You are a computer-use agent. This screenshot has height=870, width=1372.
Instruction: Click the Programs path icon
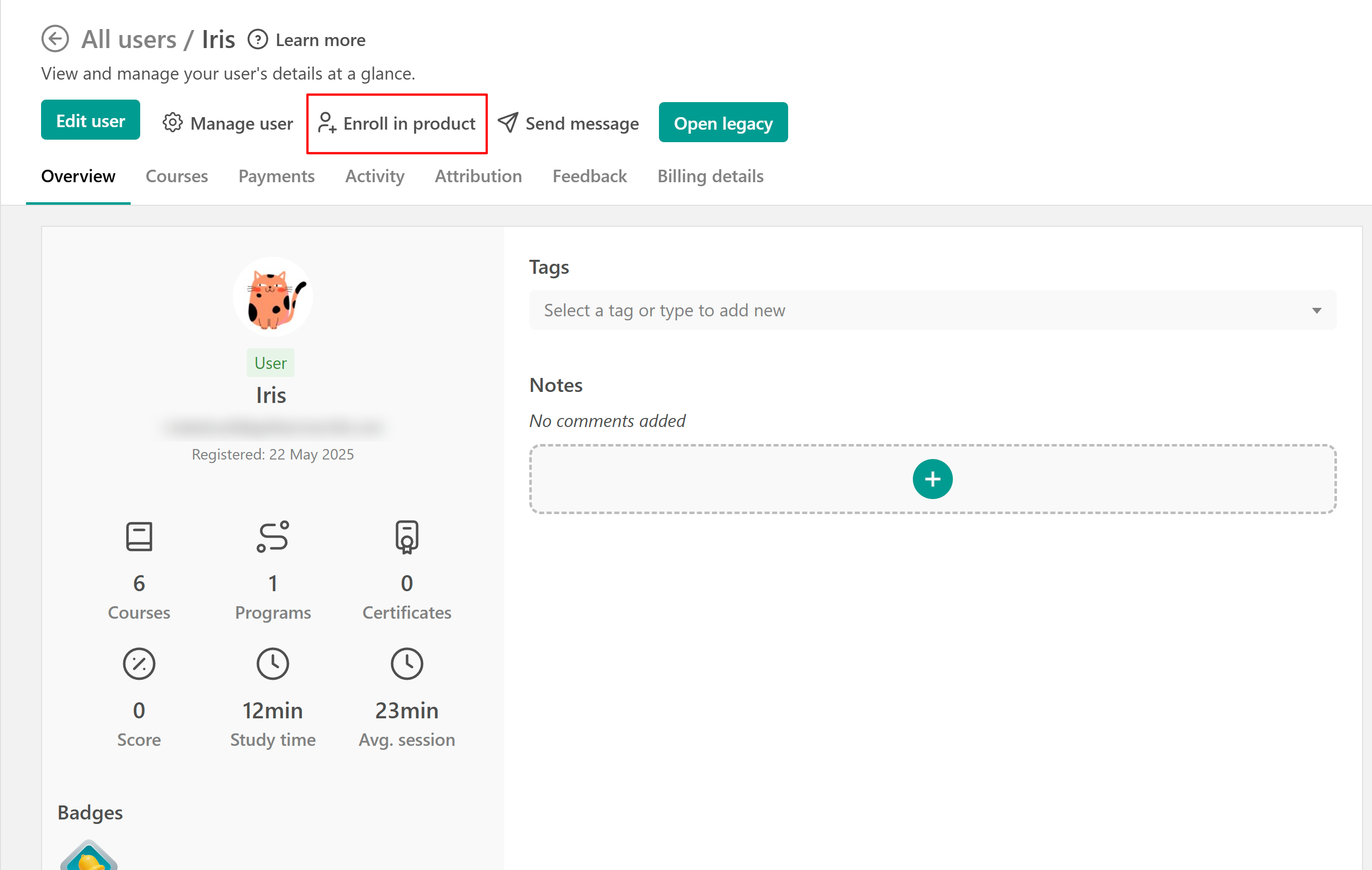273,537
